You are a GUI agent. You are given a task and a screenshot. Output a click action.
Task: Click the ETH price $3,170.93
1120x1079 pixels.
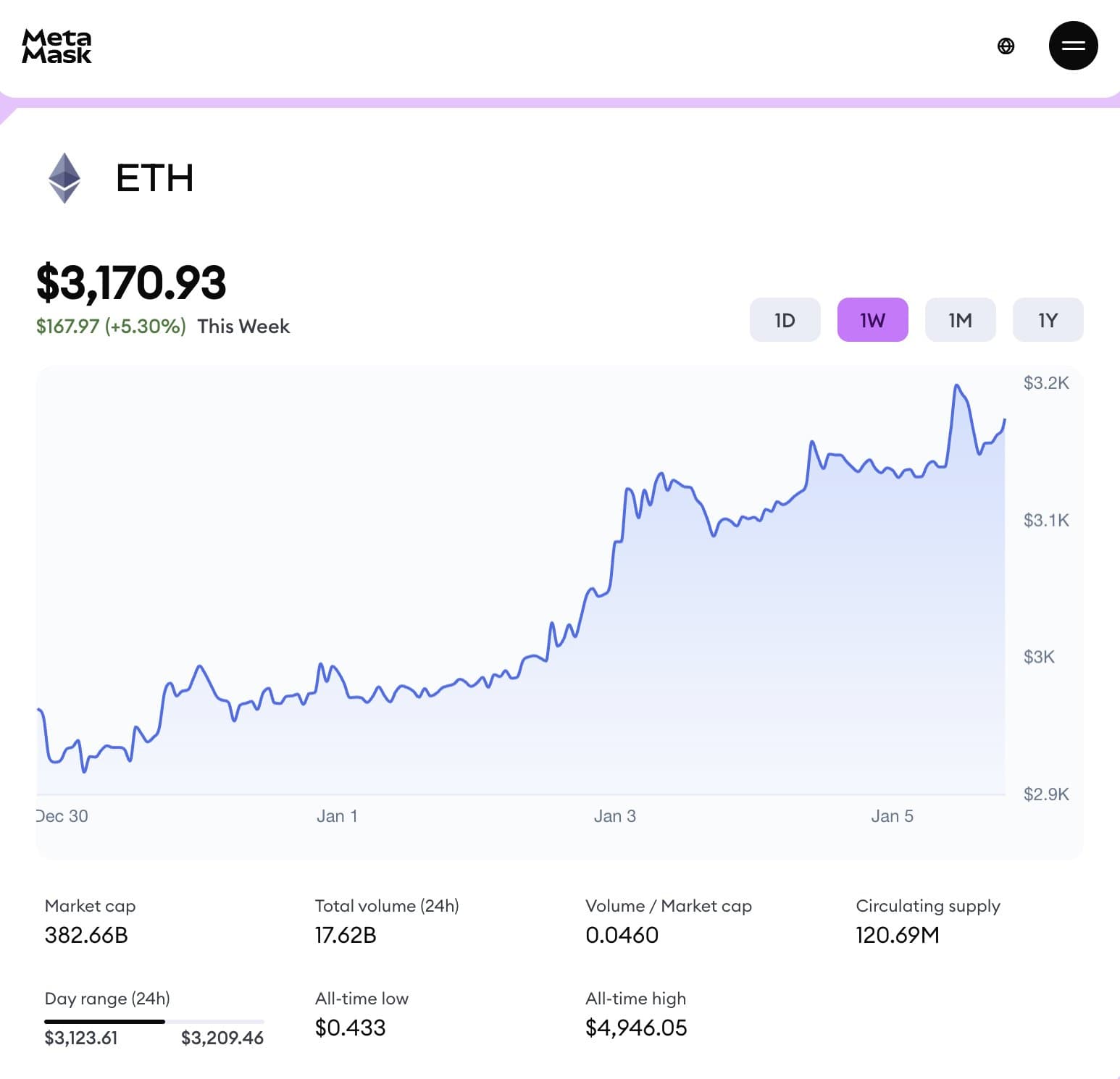[x=131, y=282]
